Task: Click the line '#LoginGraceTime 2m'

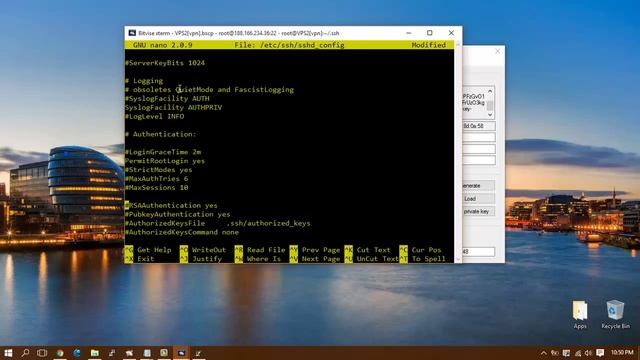Action: point(163,152)
